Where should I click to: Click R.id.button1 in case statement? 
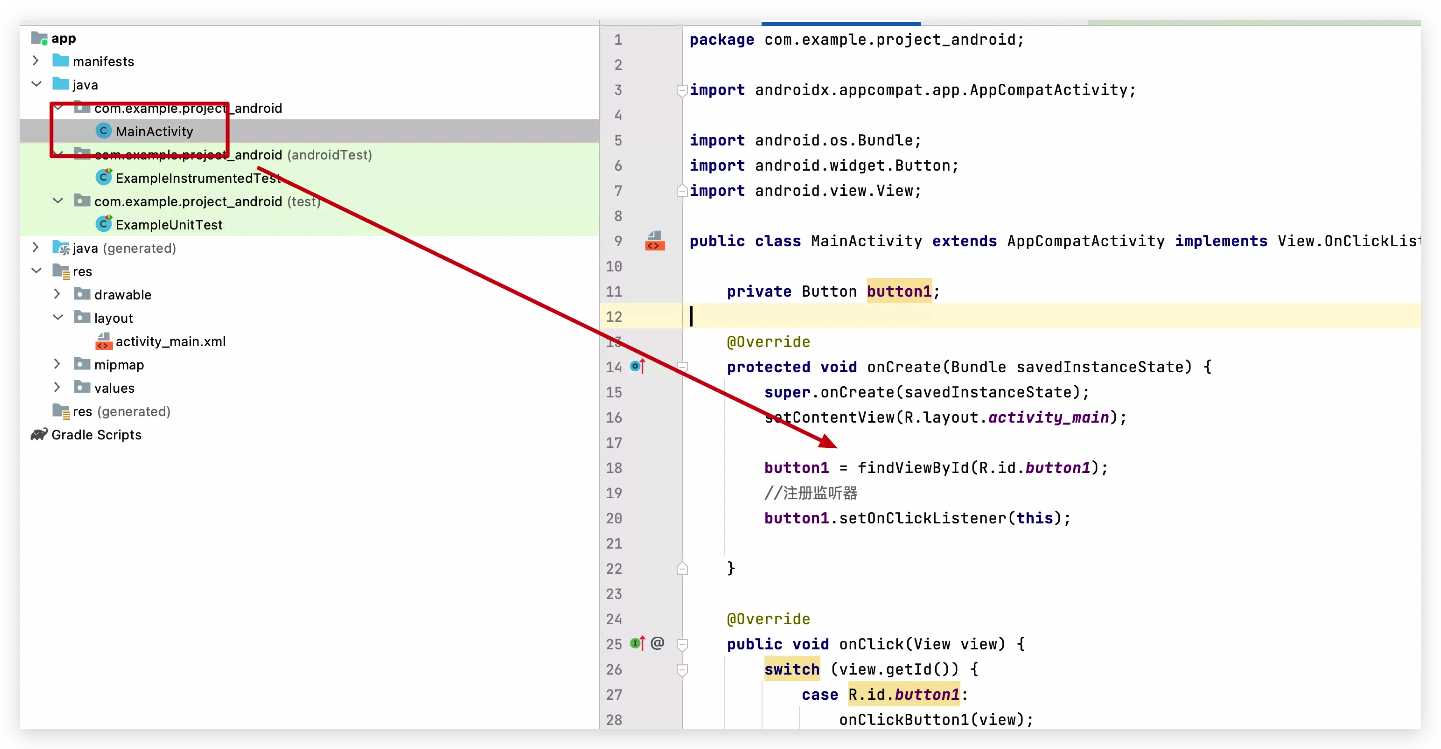(x=904, y=695)
